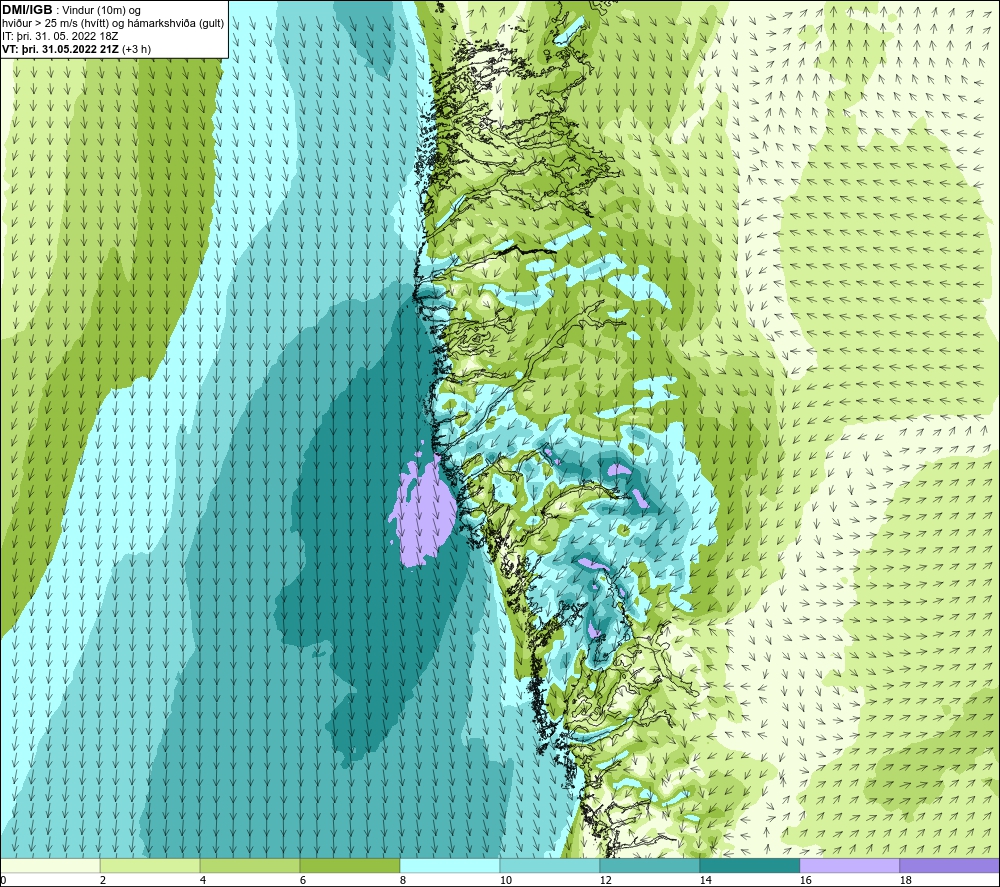Click the DMI/IGB title text
This screenshot has height=887, width=1000.
click(x=27, y=10)
